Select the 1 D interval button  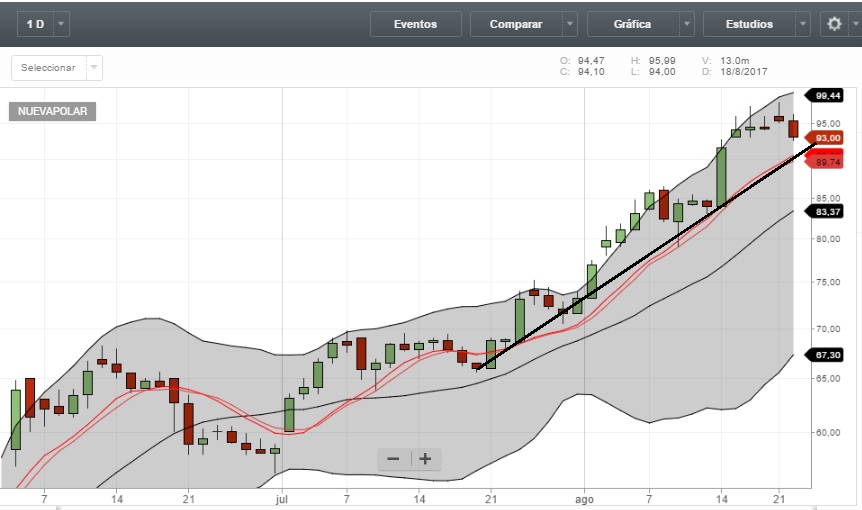click(x=35, y=24)
